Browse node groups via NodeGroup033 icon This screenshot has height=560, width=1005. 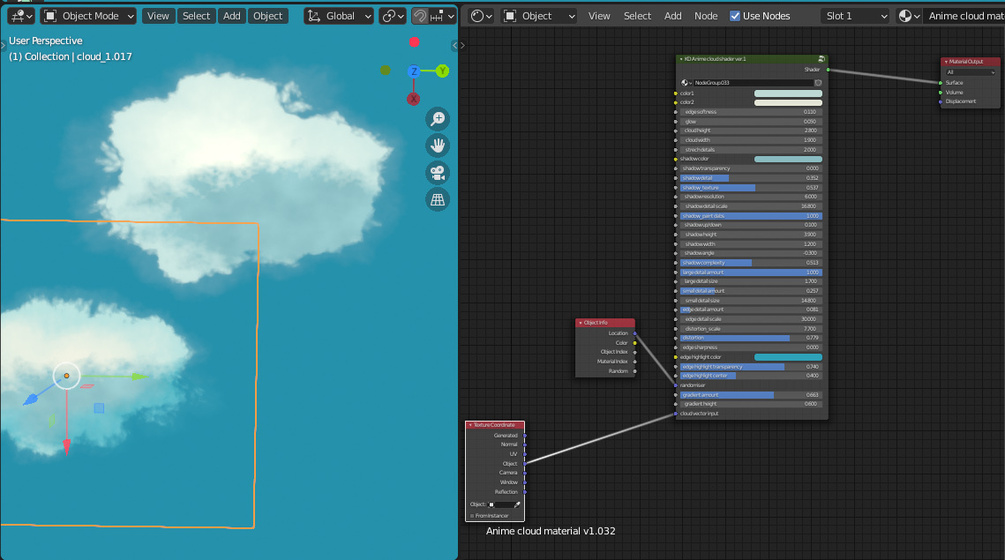686,83
